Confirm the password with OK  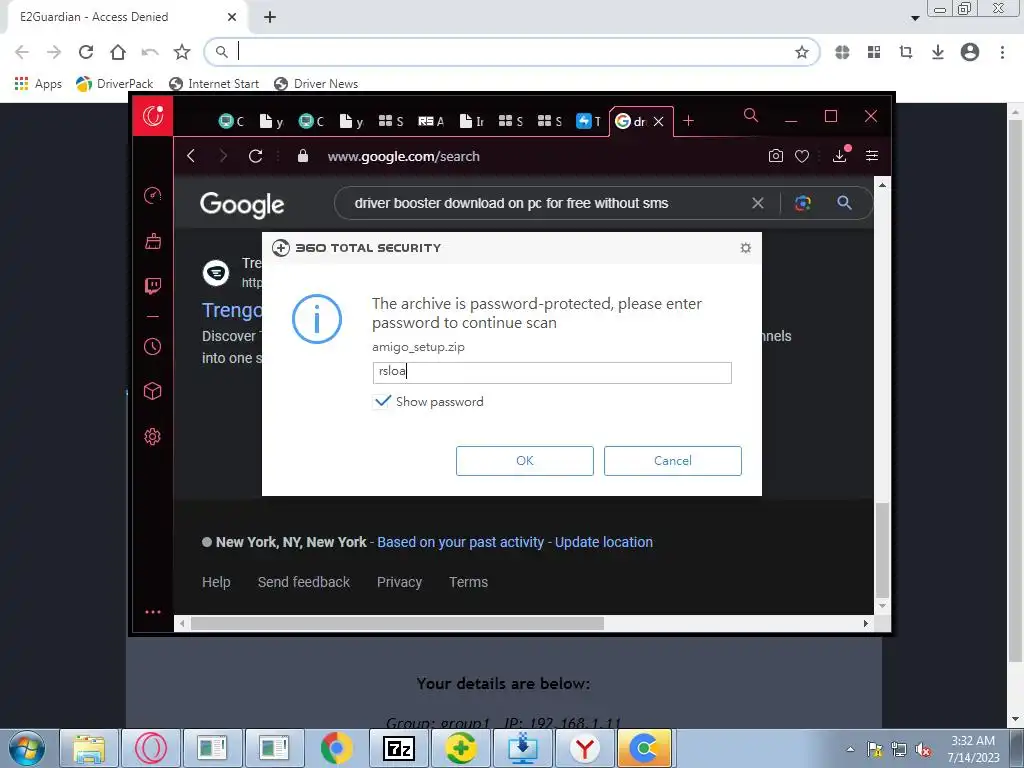tap(524, 460)
